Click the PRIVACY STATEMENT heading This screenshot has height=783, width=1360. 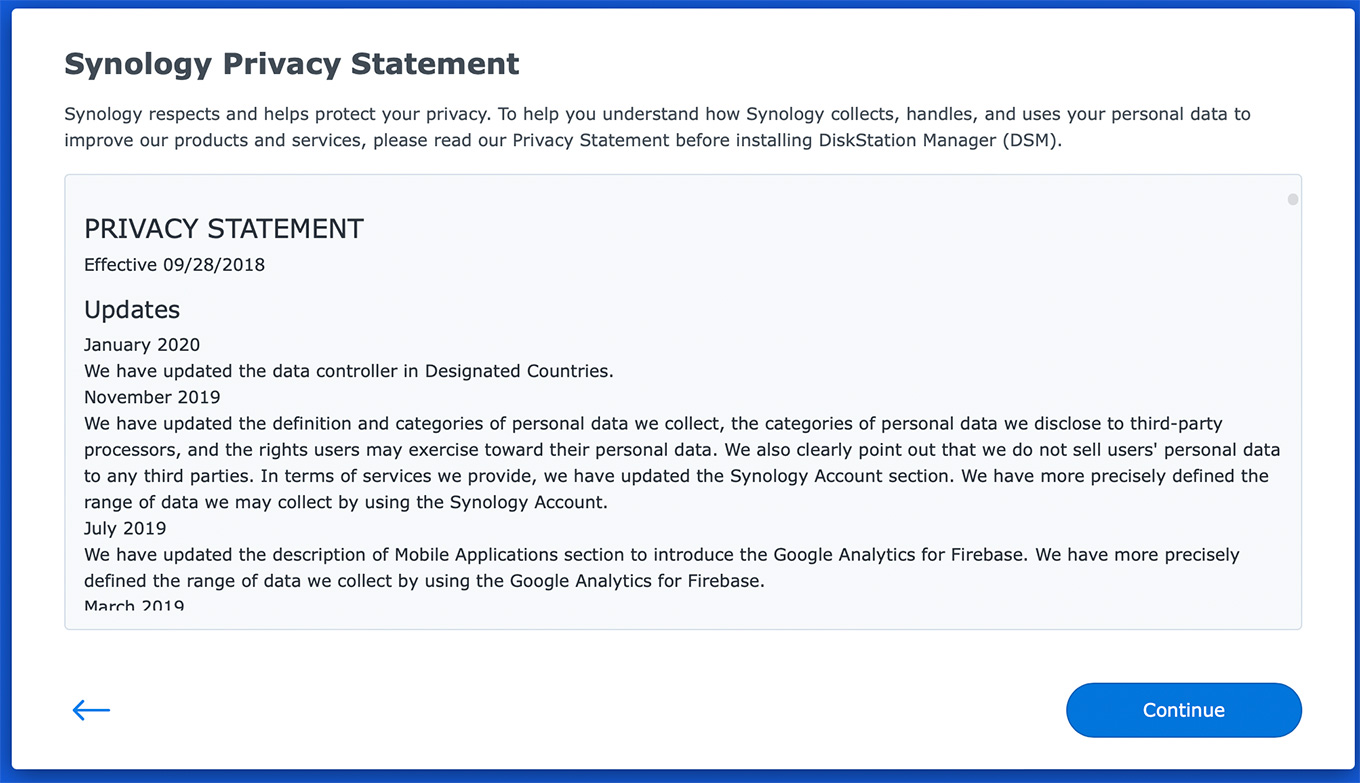click(223, 229)
